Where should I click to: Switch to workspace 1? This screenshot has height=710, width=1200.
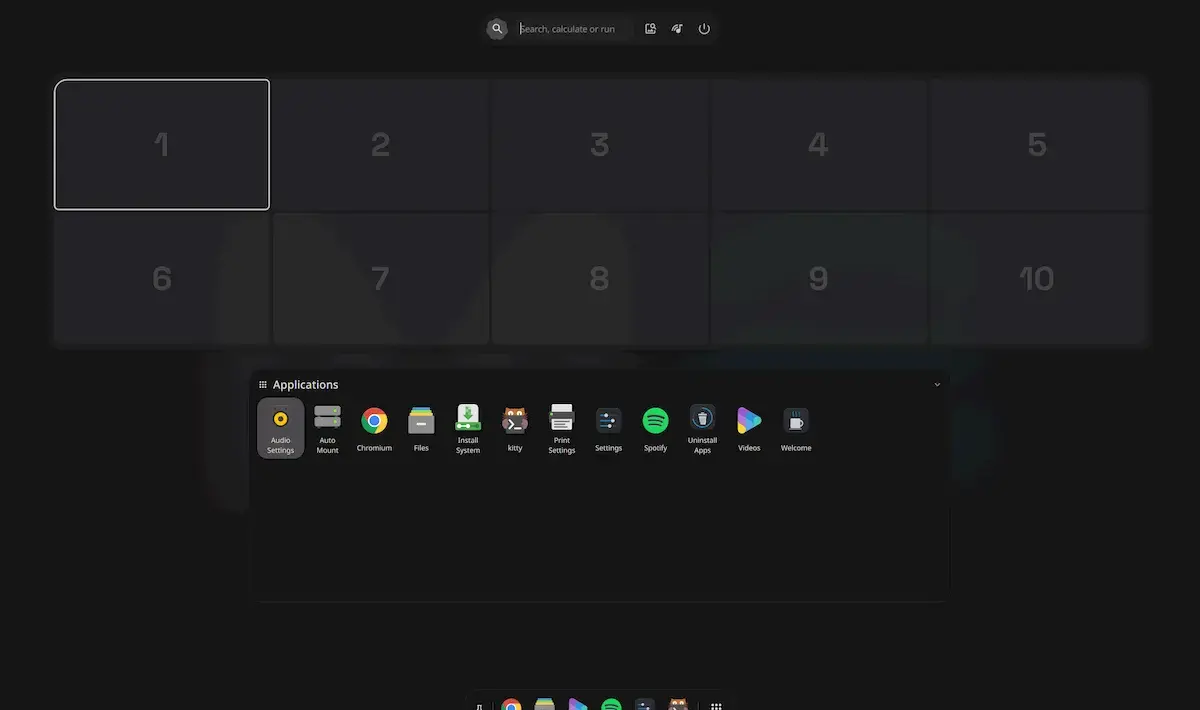[162, 145]
